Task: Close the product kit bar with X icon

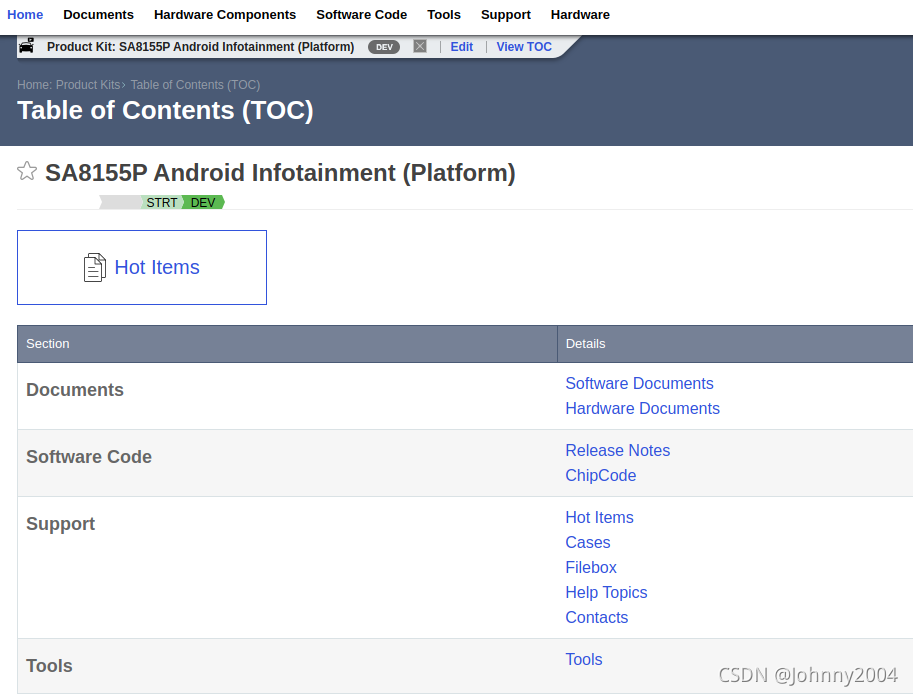Action: tap(420, 46)
